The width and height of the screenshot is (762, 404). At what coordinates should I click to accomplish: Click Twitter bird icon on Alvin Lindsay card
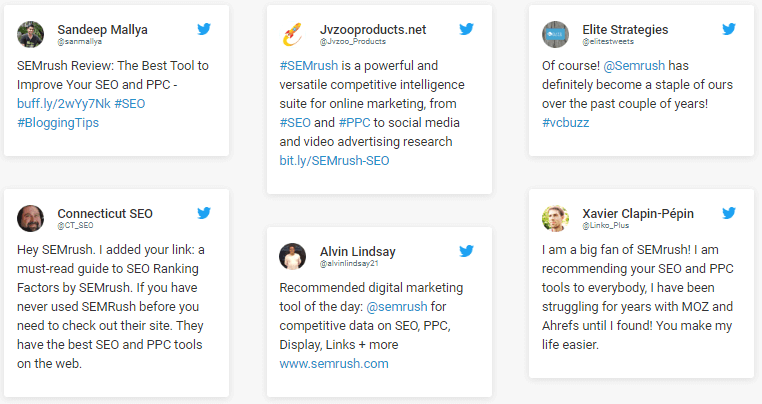click(466, 250)
